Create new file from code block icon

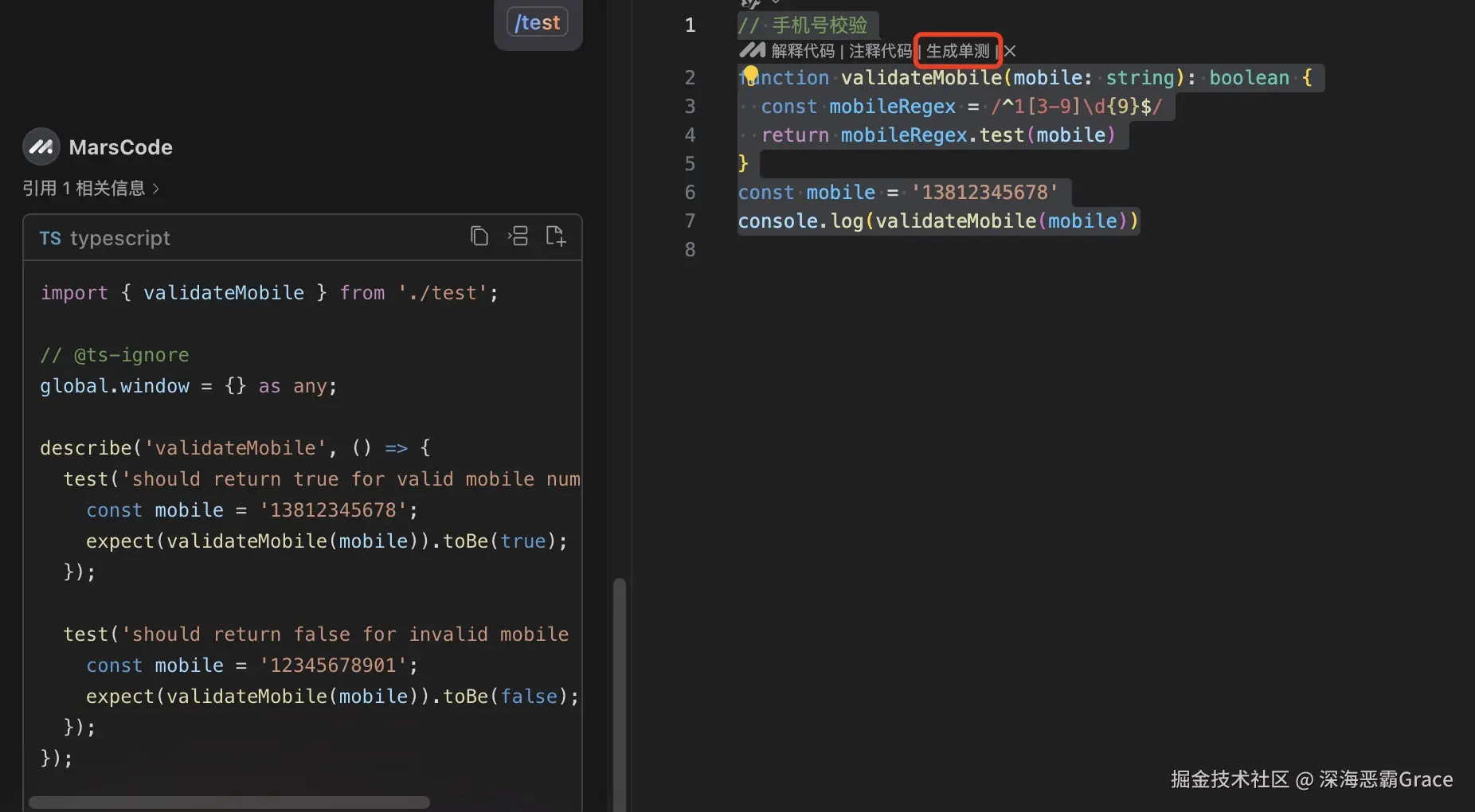(556, 236)
